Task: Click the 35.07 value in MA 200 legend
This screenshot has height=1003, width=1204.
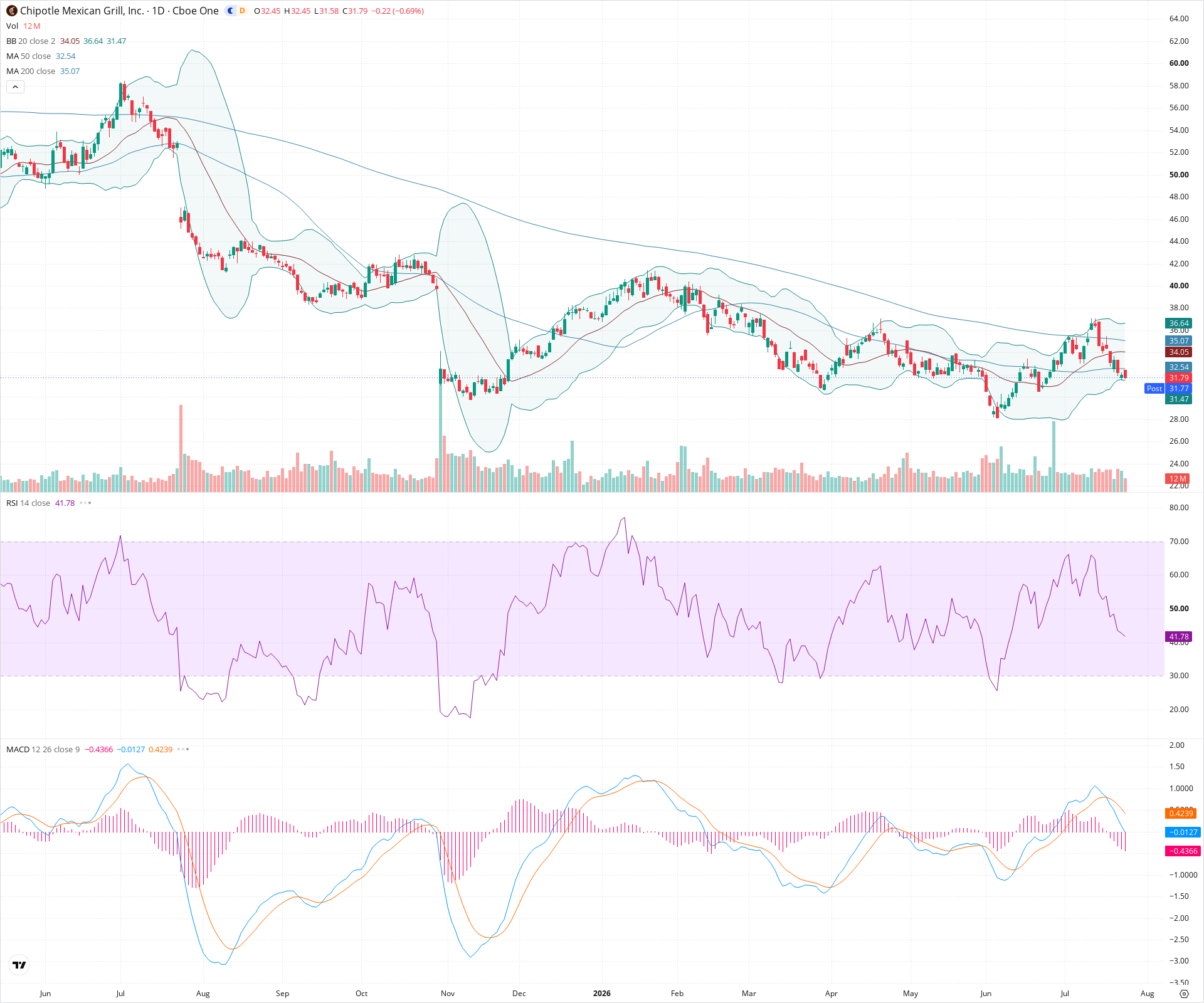Action: coord(70,71)
